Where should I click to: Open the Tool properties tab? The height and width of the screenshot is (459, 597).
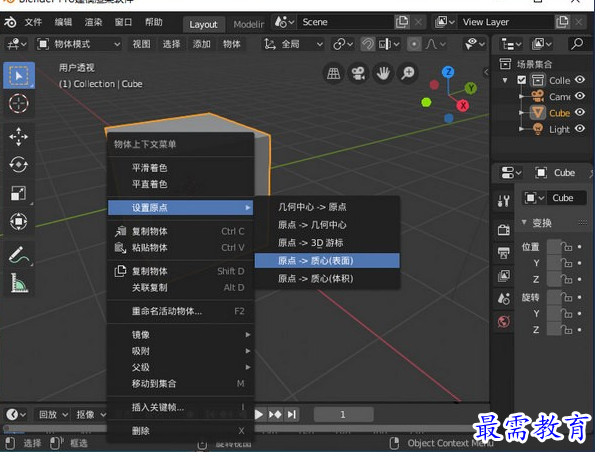(503, 200)
